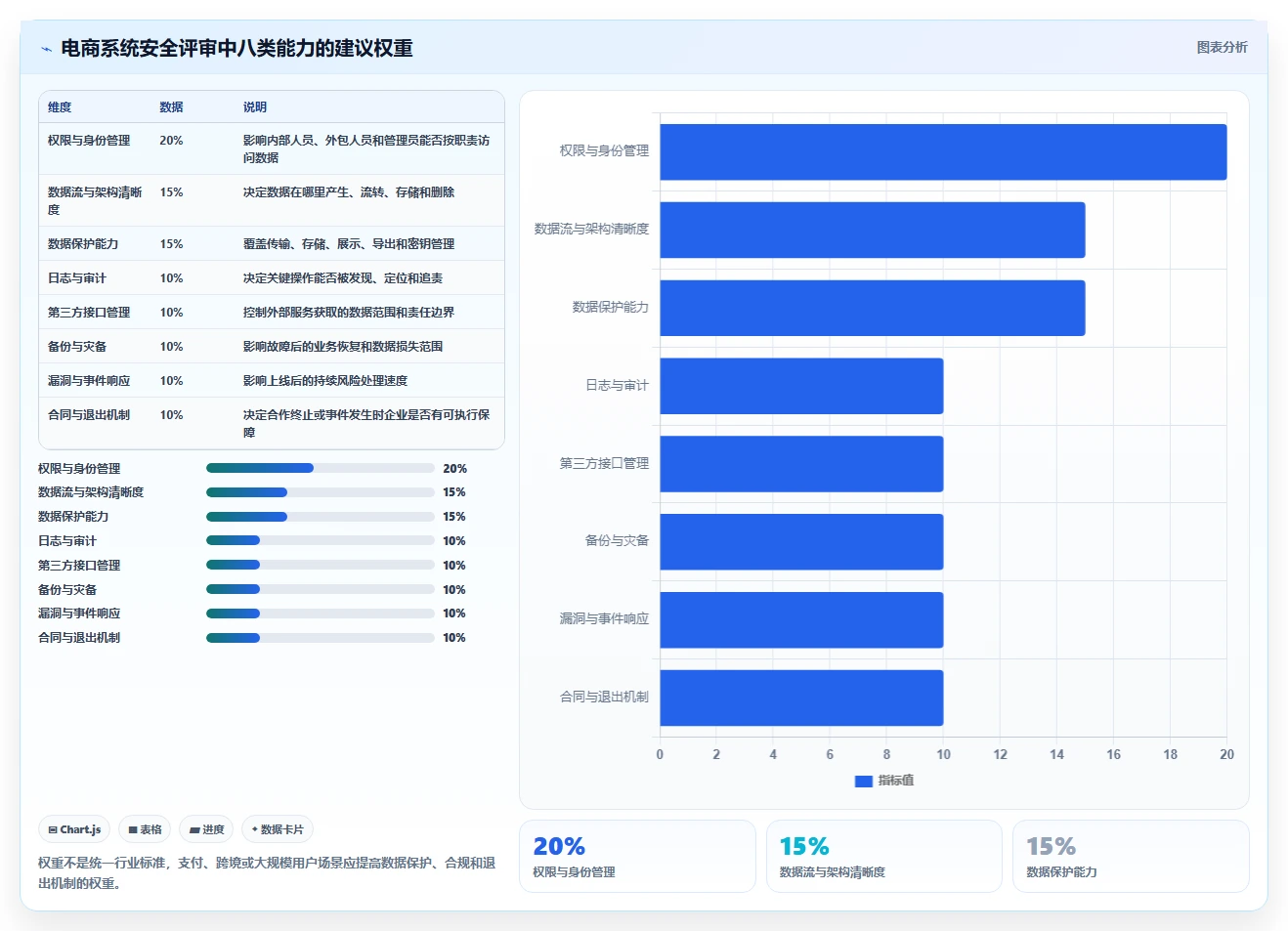1288x931 pixels.
Task: Open the 15% 数据流与架构清晰度 data card
Action: point(884,856)
